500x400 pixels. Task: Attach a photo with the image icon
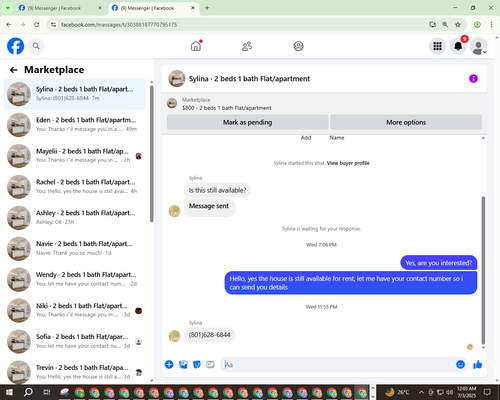[x=183, y=364]
